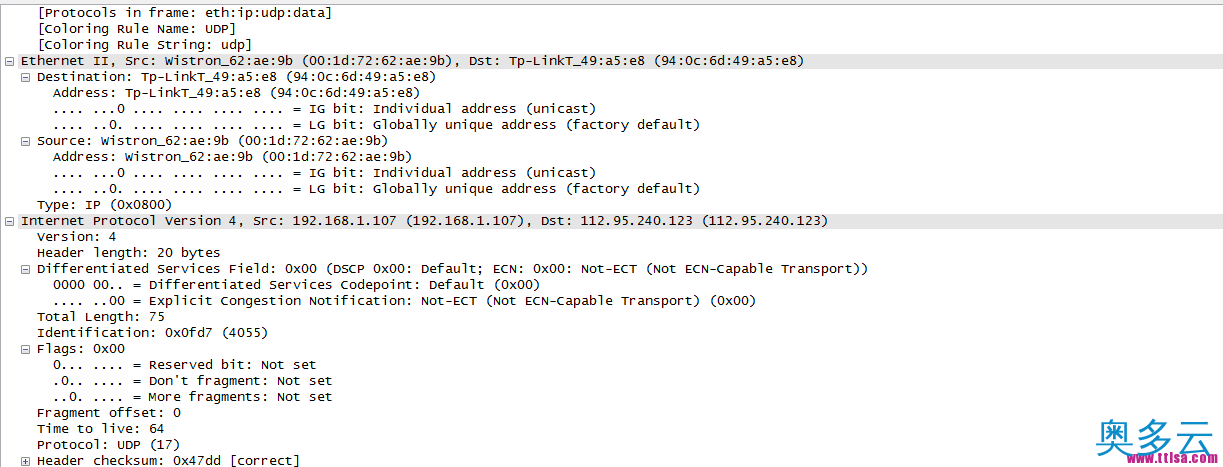
Task: Select the Identification: 0x0fd7 field
Action: pos(153,332)
